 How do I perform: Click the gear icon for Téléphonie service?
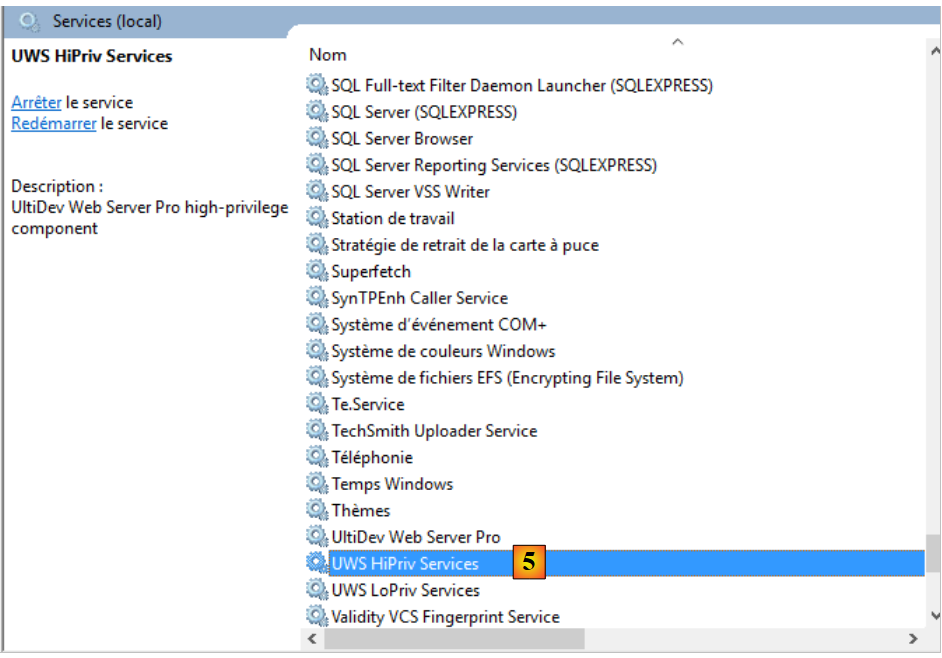[317, 457]
